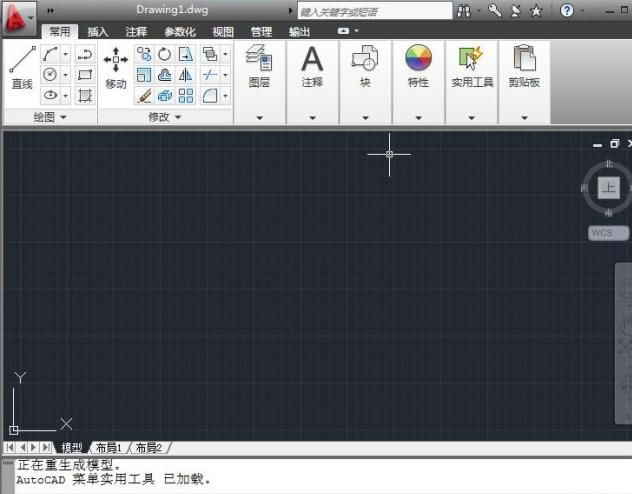
Task: Select the draw order tool
Action: (x=210, y=54)
